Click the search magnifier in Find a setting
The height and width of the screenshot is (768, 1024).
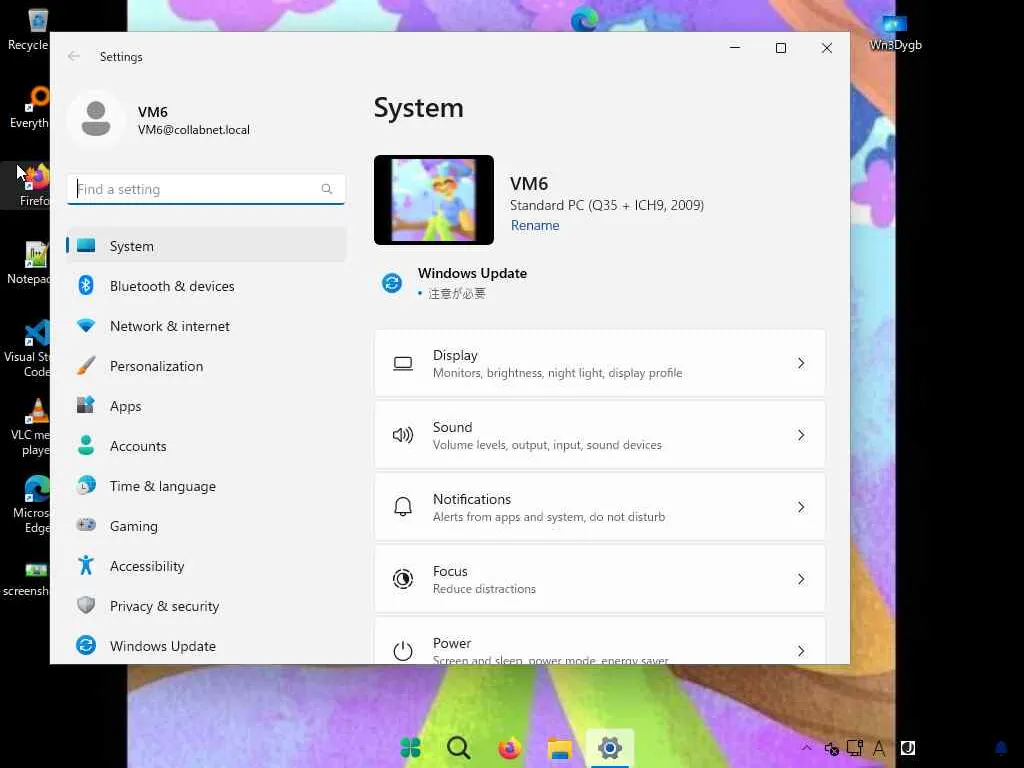click(x=327, y=189)
